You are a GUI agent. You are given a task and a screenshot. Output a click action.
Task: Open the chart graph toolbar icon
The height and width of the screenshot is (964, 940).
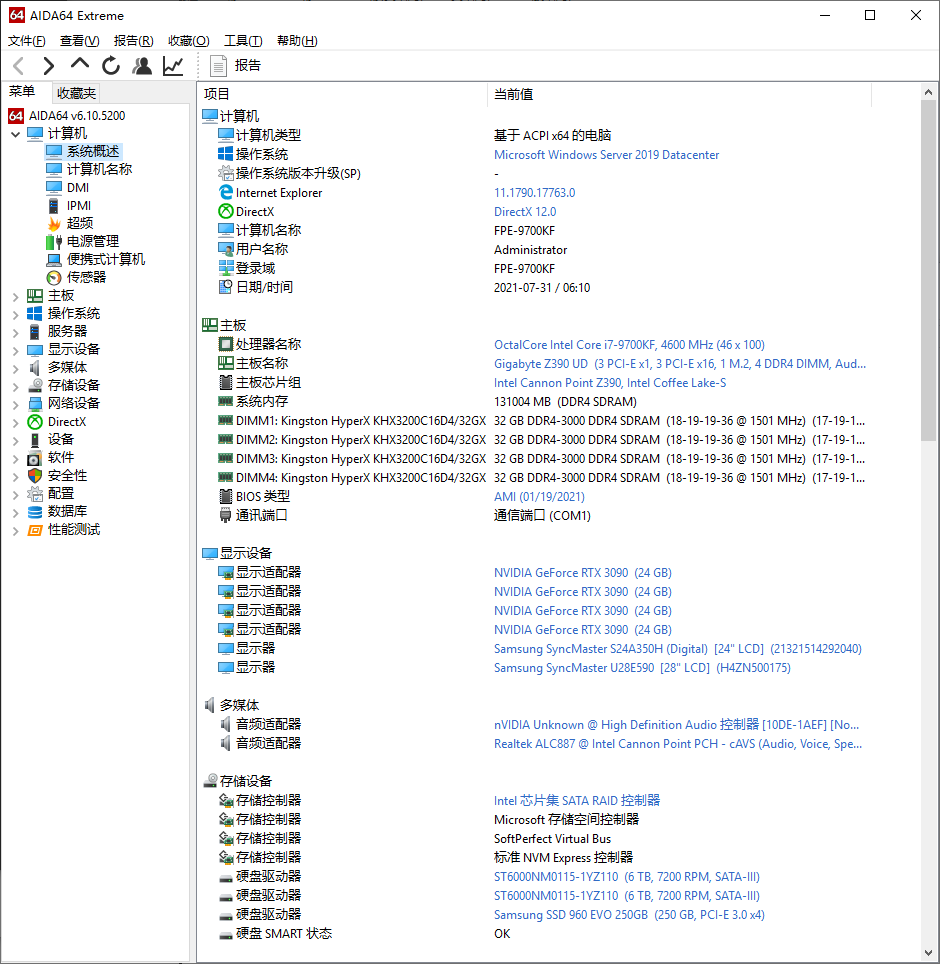(x=173, y=66)
